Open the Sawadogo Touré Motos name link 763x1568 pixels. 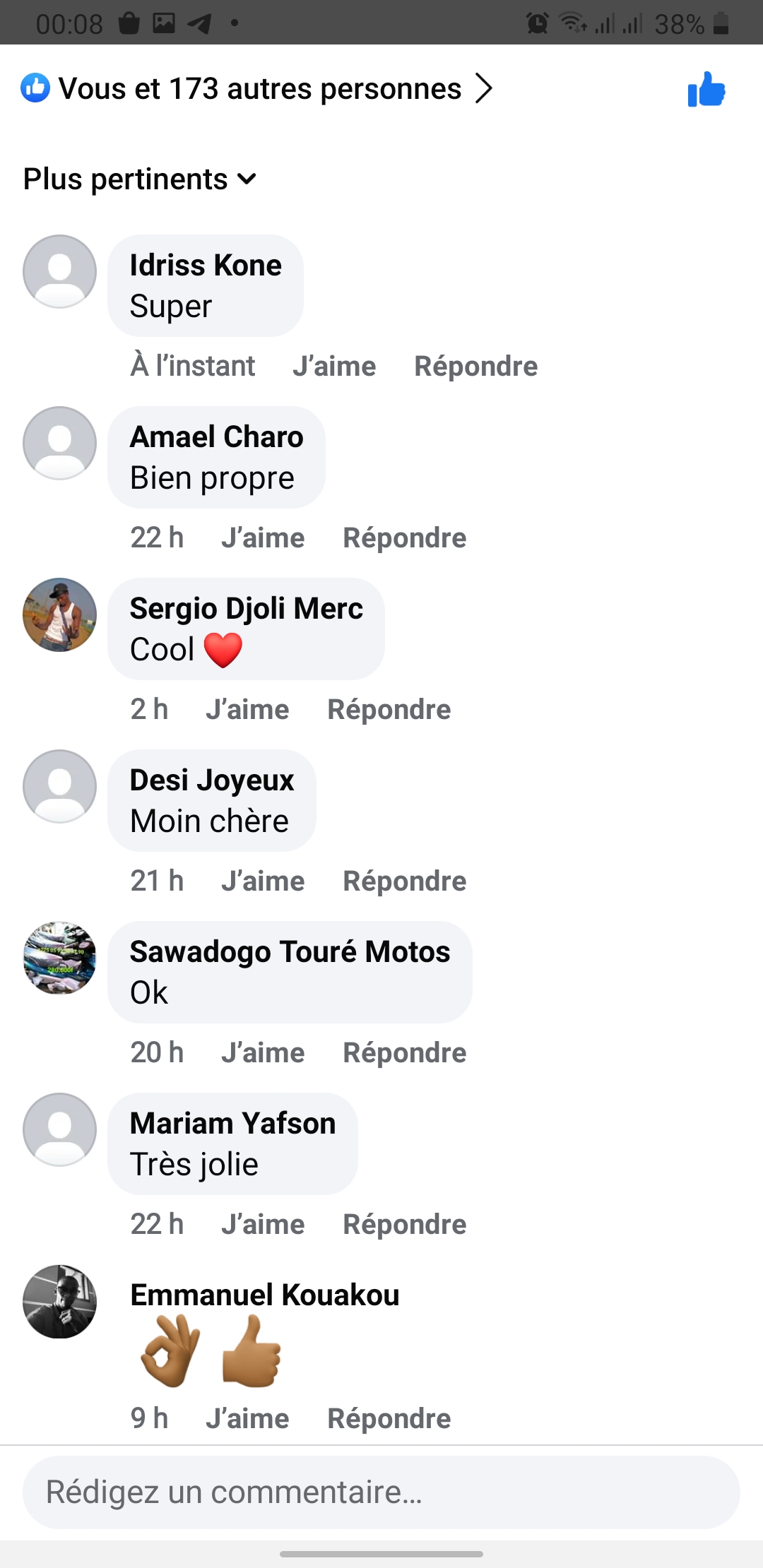click(290, 952)
